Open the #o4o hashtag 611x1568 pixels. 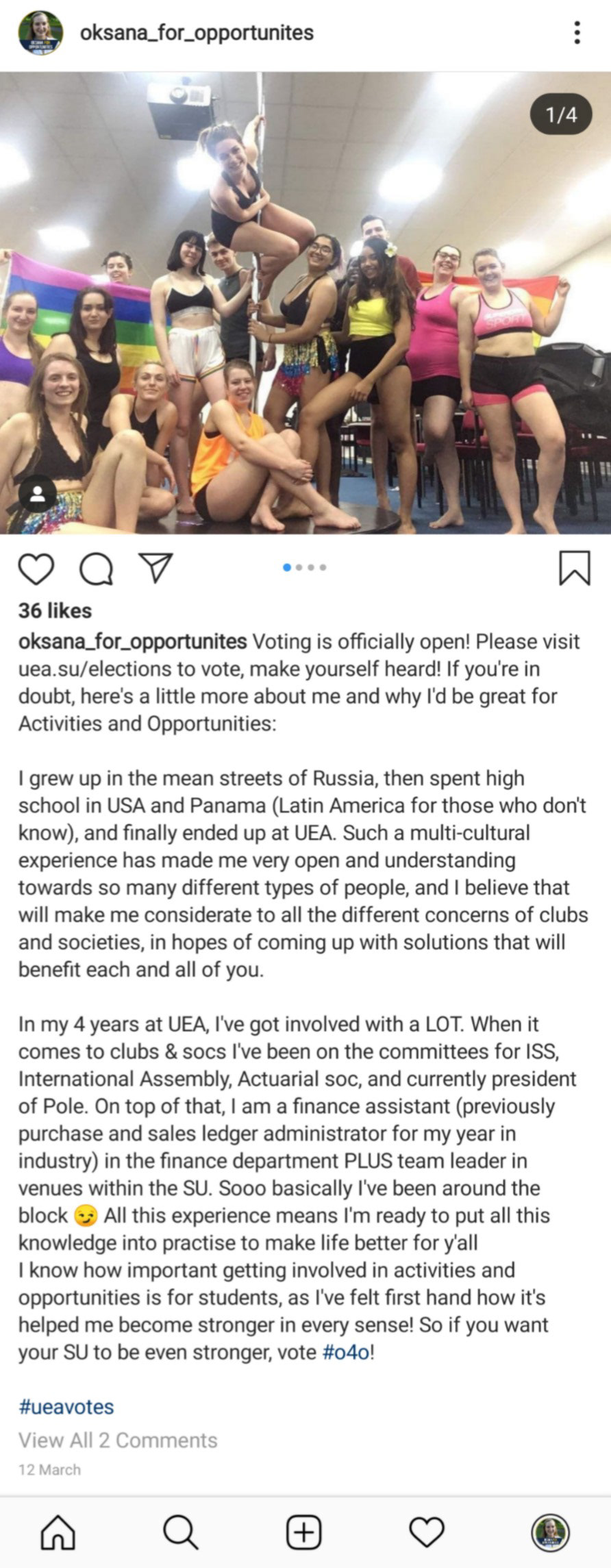point(347,1352)
